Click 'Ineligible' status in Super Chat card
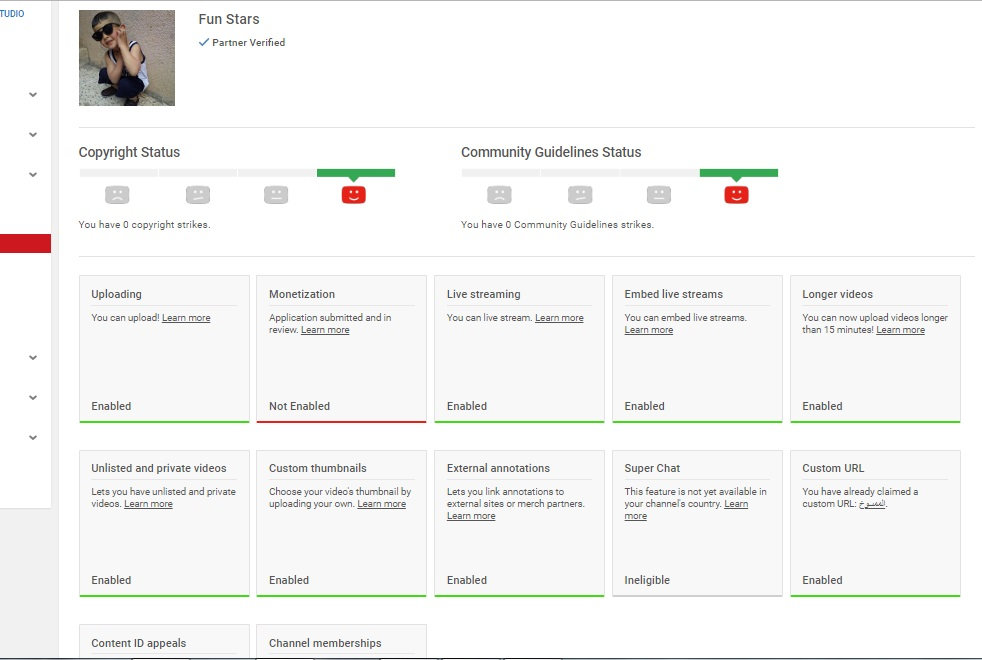 pyautogui.click(x=647, y=580)
